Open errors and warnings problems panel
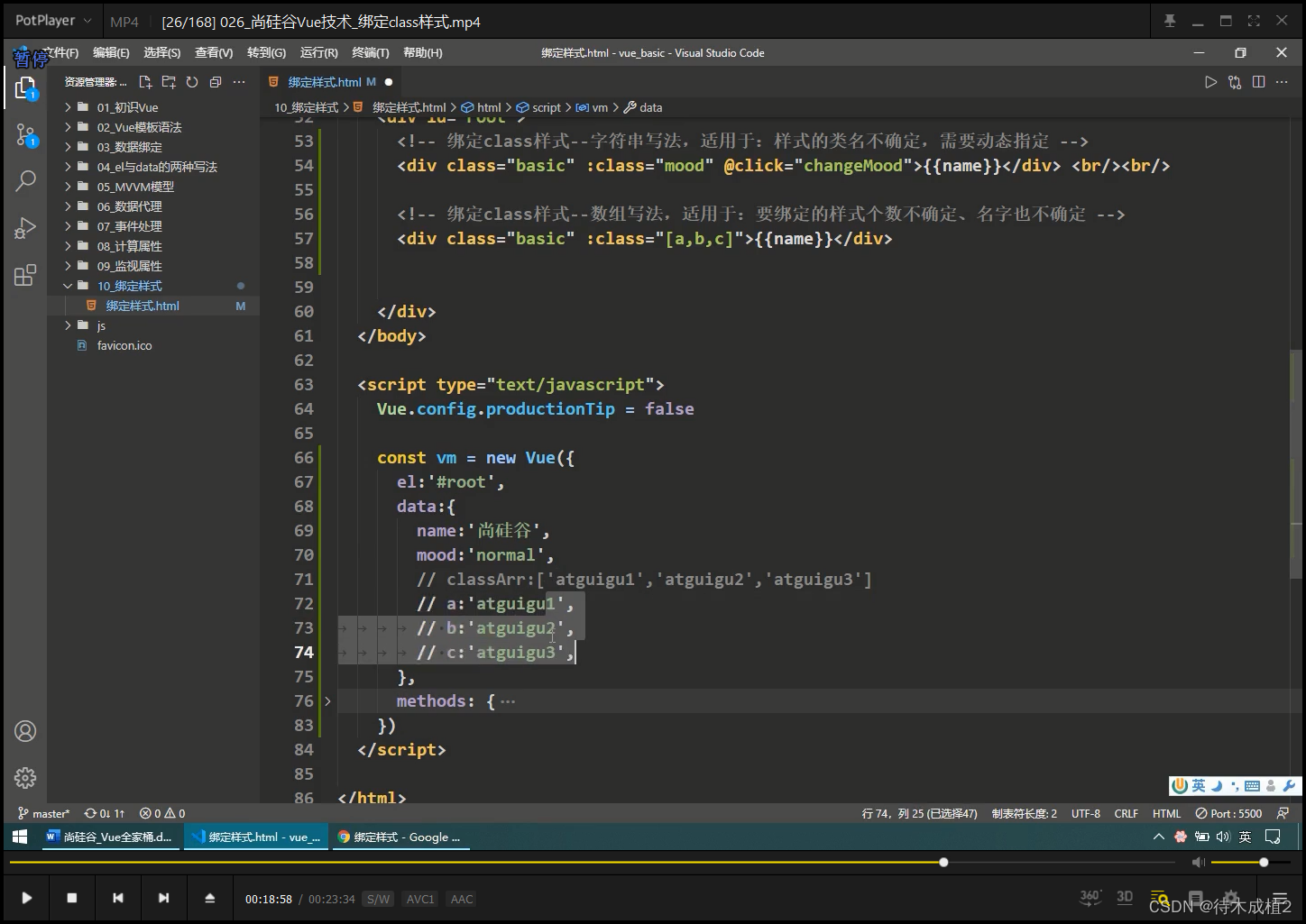The height and width of the screenshot is (924, 1306). (x=163, y=813)
